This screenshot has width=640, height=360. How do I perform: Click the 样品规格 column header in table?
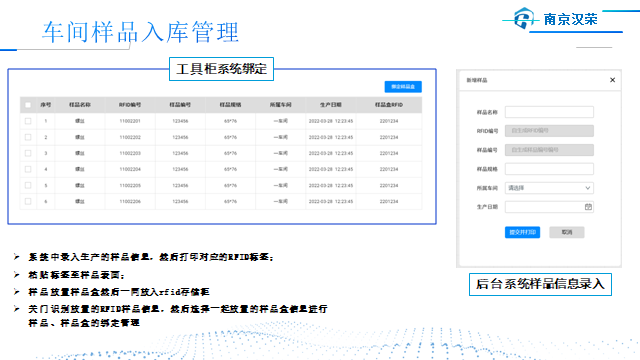(x=230, y=105)
